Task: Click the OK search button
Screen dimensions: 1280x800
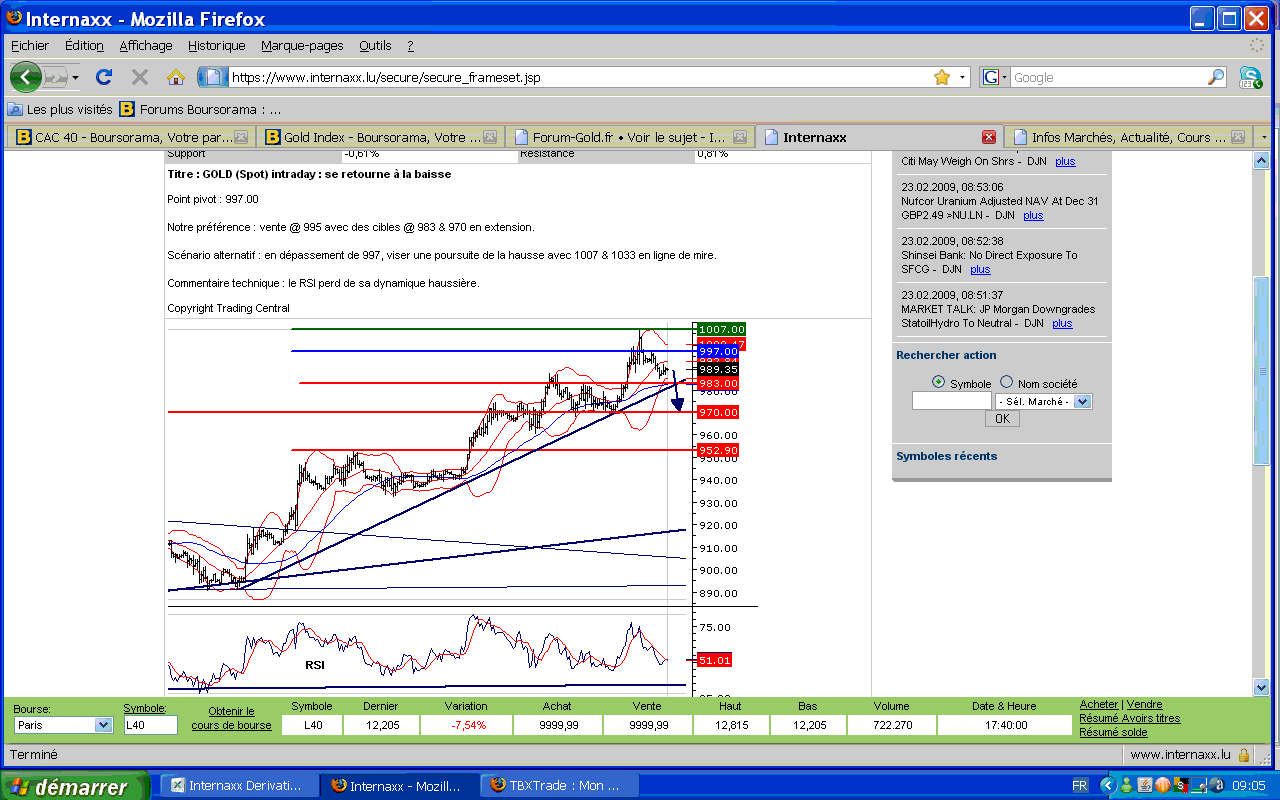Action: point(1002,419)
